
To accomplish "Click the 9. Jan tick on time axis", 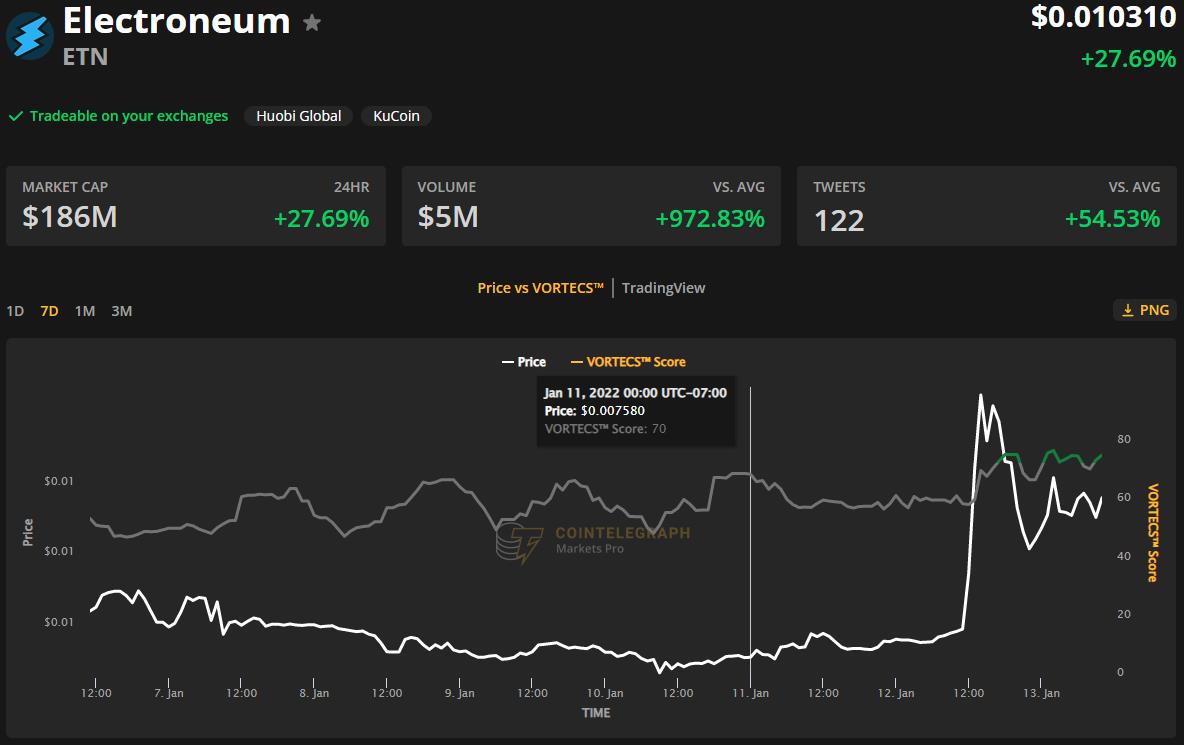I will [x=459, y=693].
